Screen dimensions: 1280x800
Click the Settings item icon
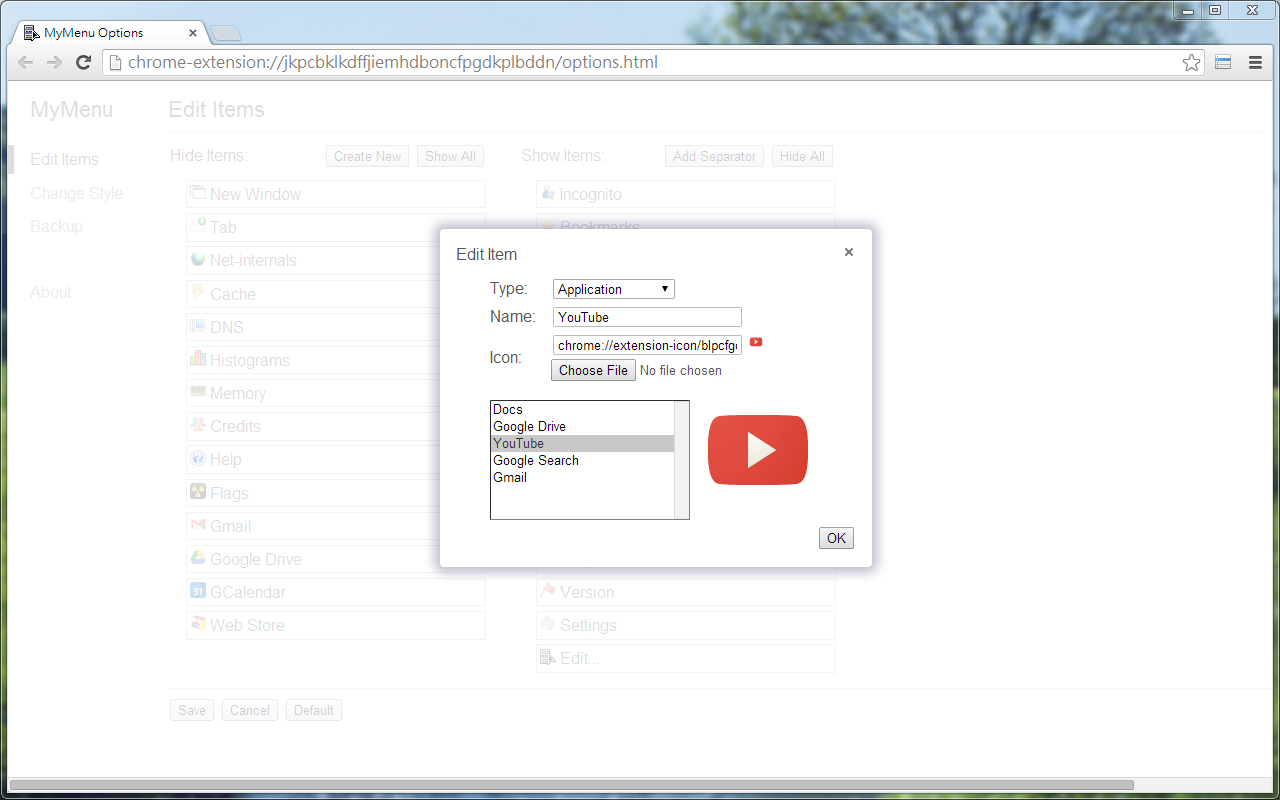coord(548,623)
